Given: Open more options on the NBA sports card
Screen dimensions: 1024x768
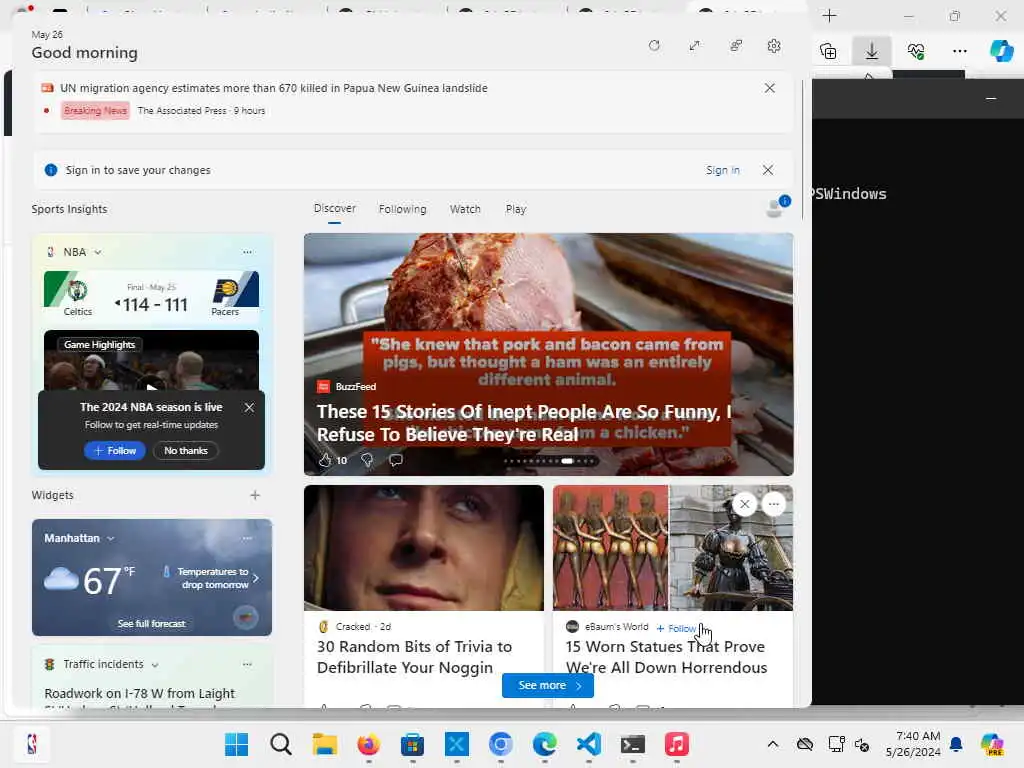Looking at the screenshot, I should pos(247,251).
